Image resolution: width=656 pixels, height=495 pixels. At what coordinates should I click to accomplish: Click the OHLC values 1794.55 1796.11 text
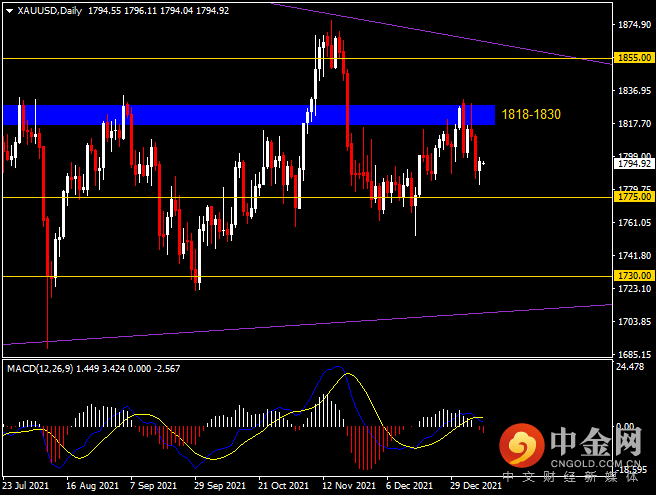coord(122,11)
